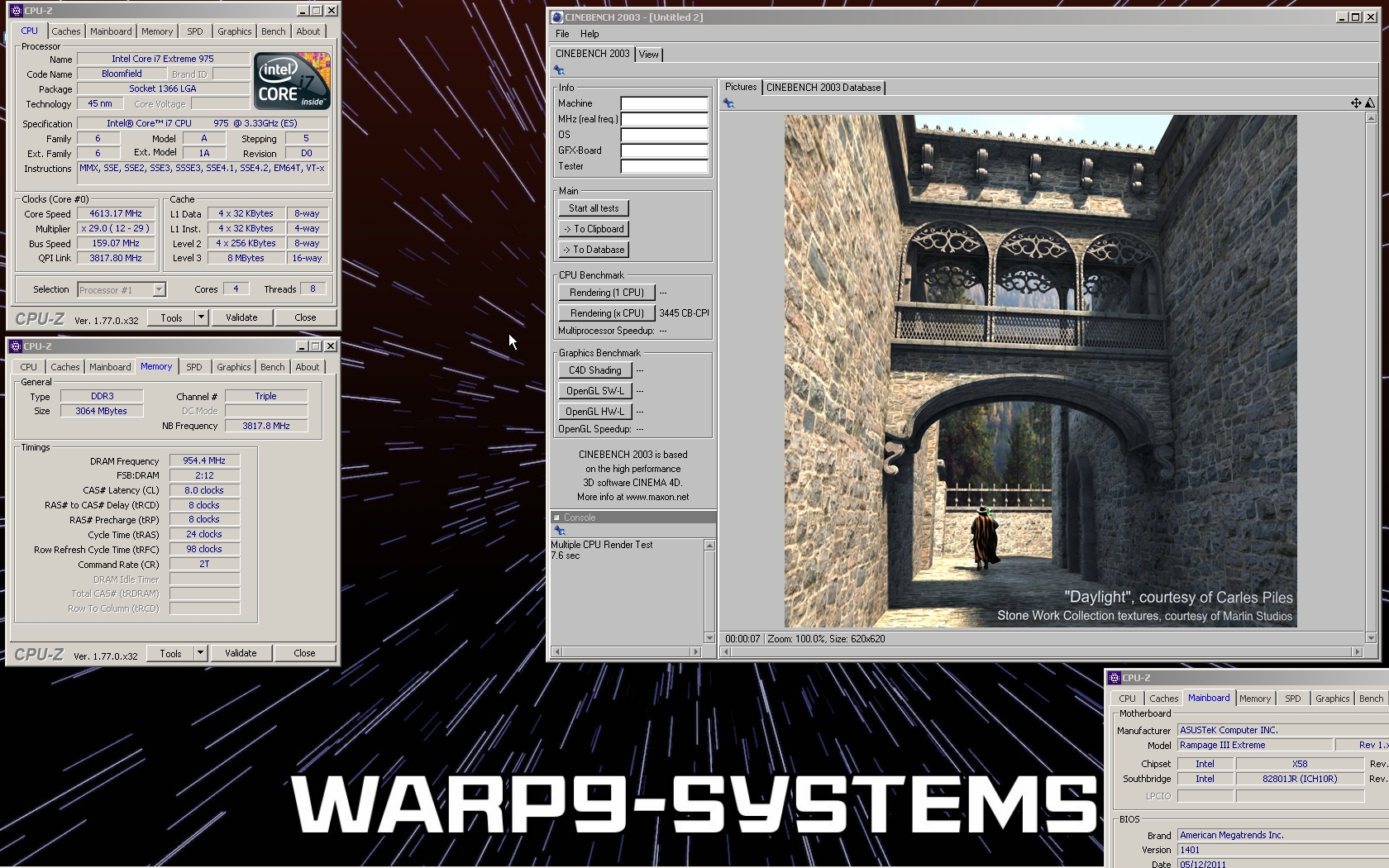Image resolution: width=1389 pixels, height=868 pixels.
Task: Click Validate in top CPU-Z window
Action: 241,317
